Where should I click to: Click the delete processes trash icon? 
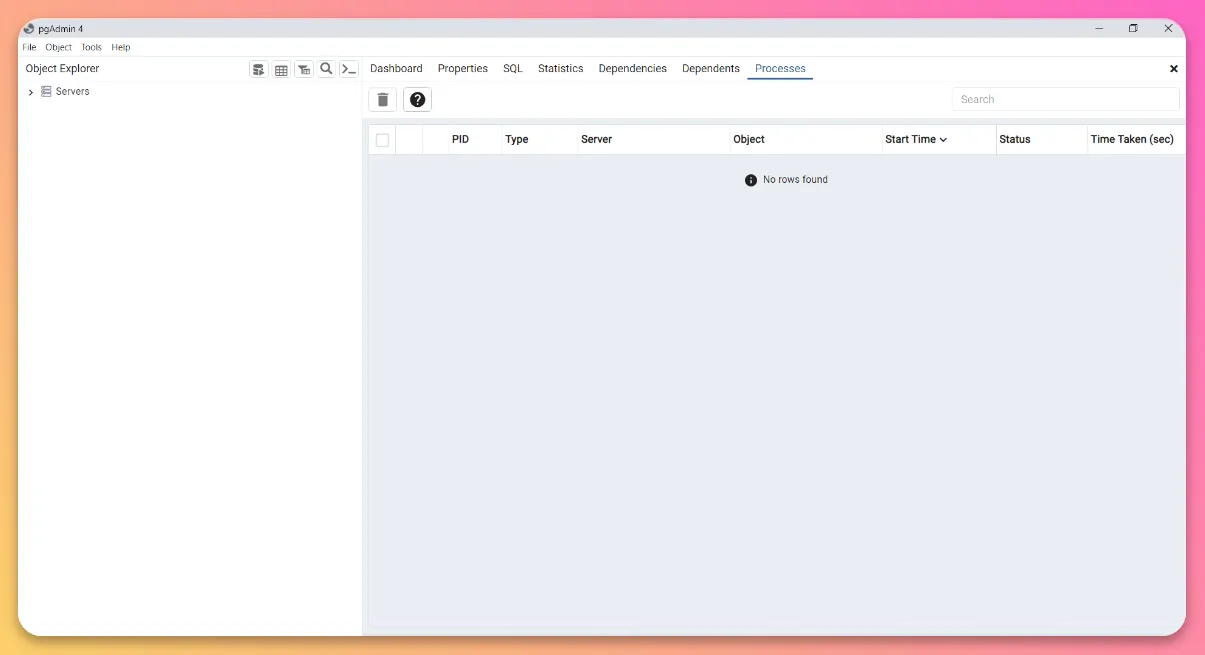tap(383, 100)
